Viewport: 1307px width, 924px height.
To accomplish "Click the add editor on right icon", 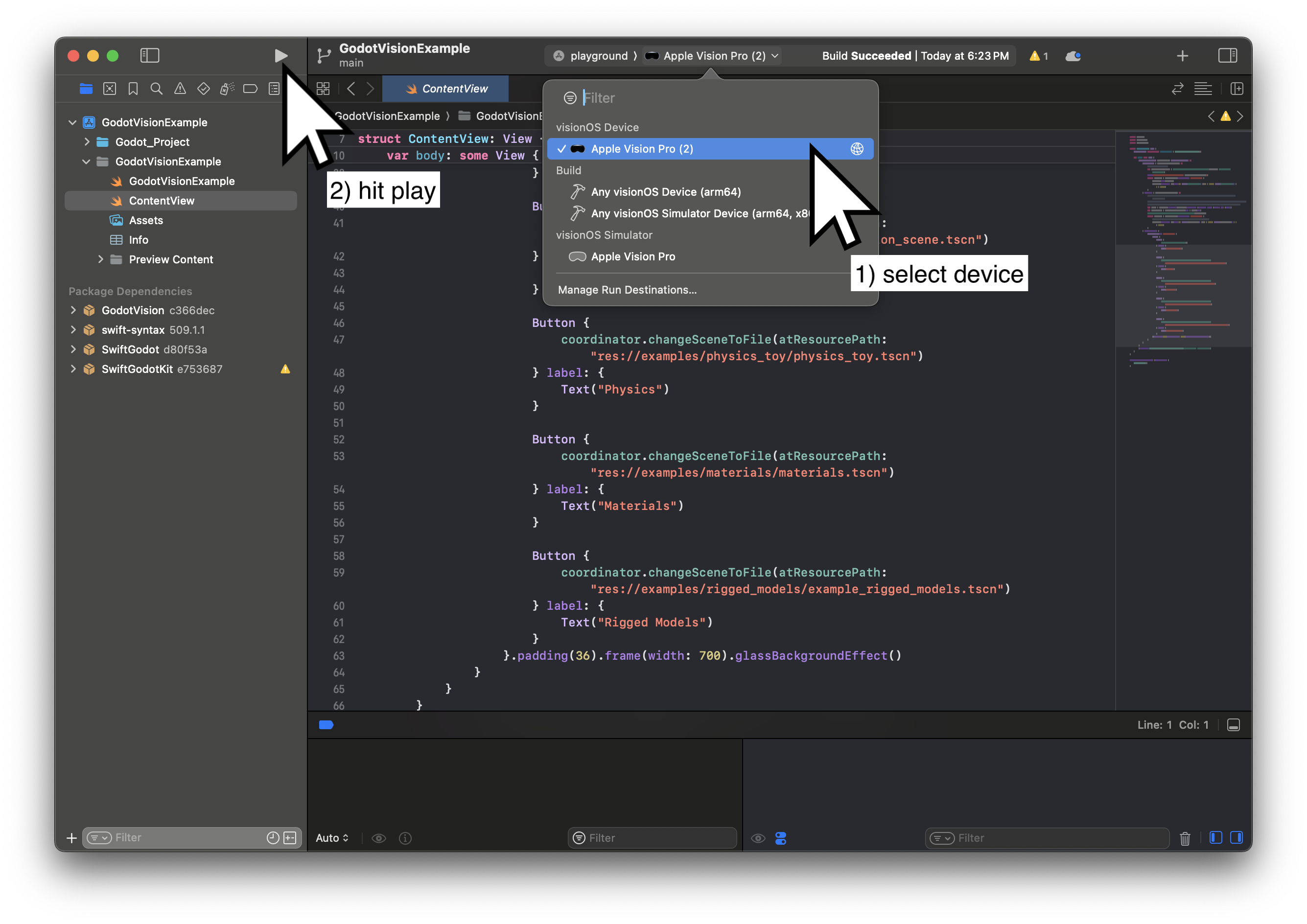I will (x=1237, y=89).
